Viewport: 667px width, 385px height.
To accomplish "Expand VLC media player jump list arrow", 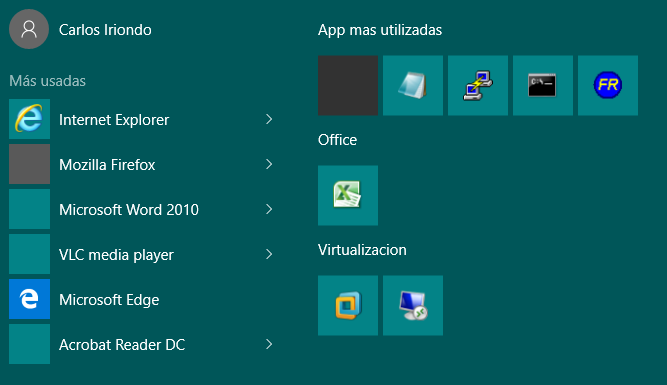I will tap(269, 254).
